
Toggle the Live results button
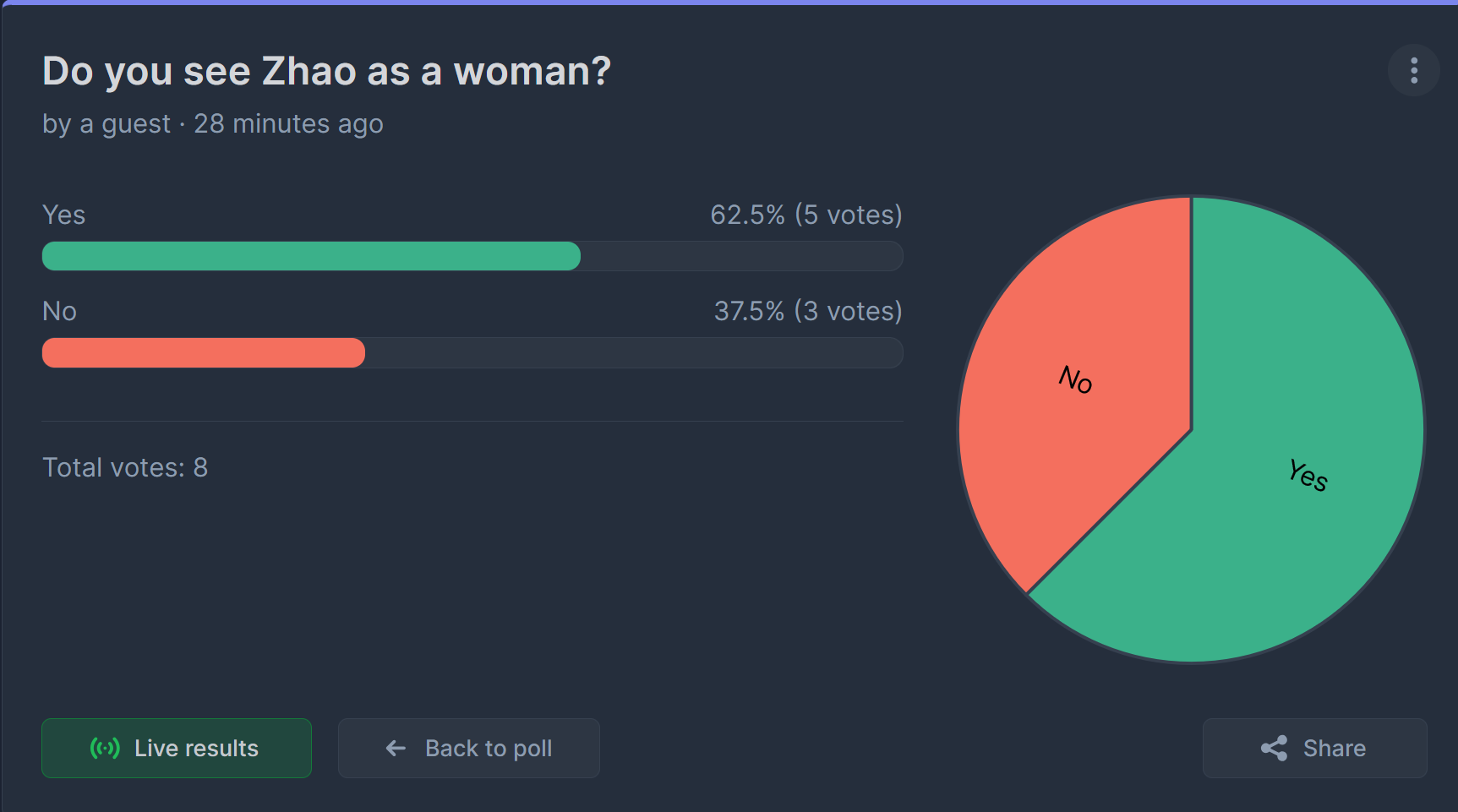tap(177, 748)
